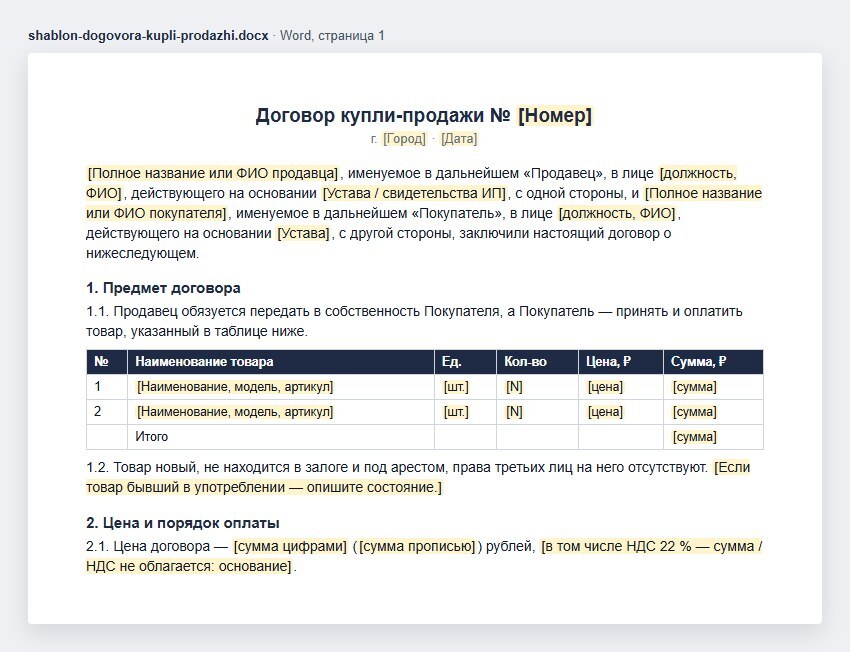This screenshot has width=850, height=652.
Task: Click the text '1.2. Товар новый'
Action: [x=141, y=467]
